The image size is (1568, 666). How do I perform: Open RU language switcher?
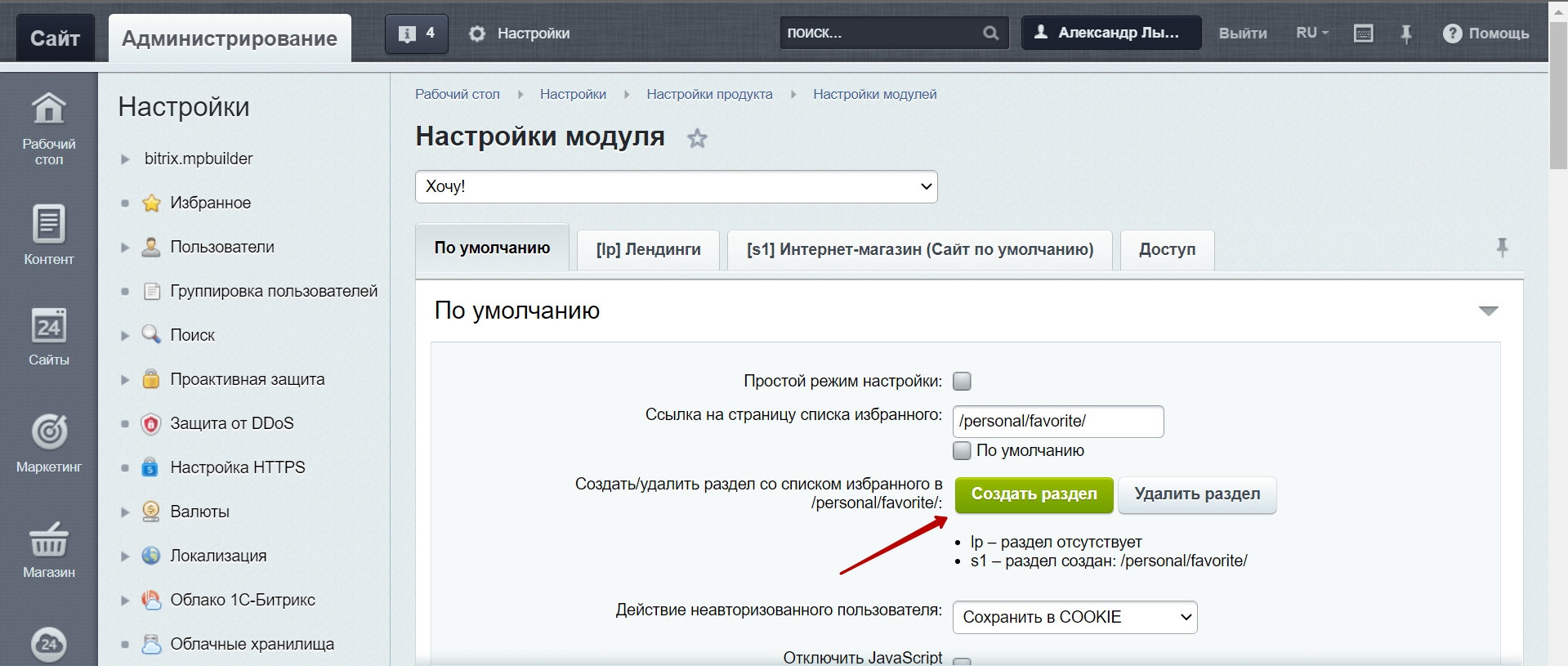point(1311,34)
